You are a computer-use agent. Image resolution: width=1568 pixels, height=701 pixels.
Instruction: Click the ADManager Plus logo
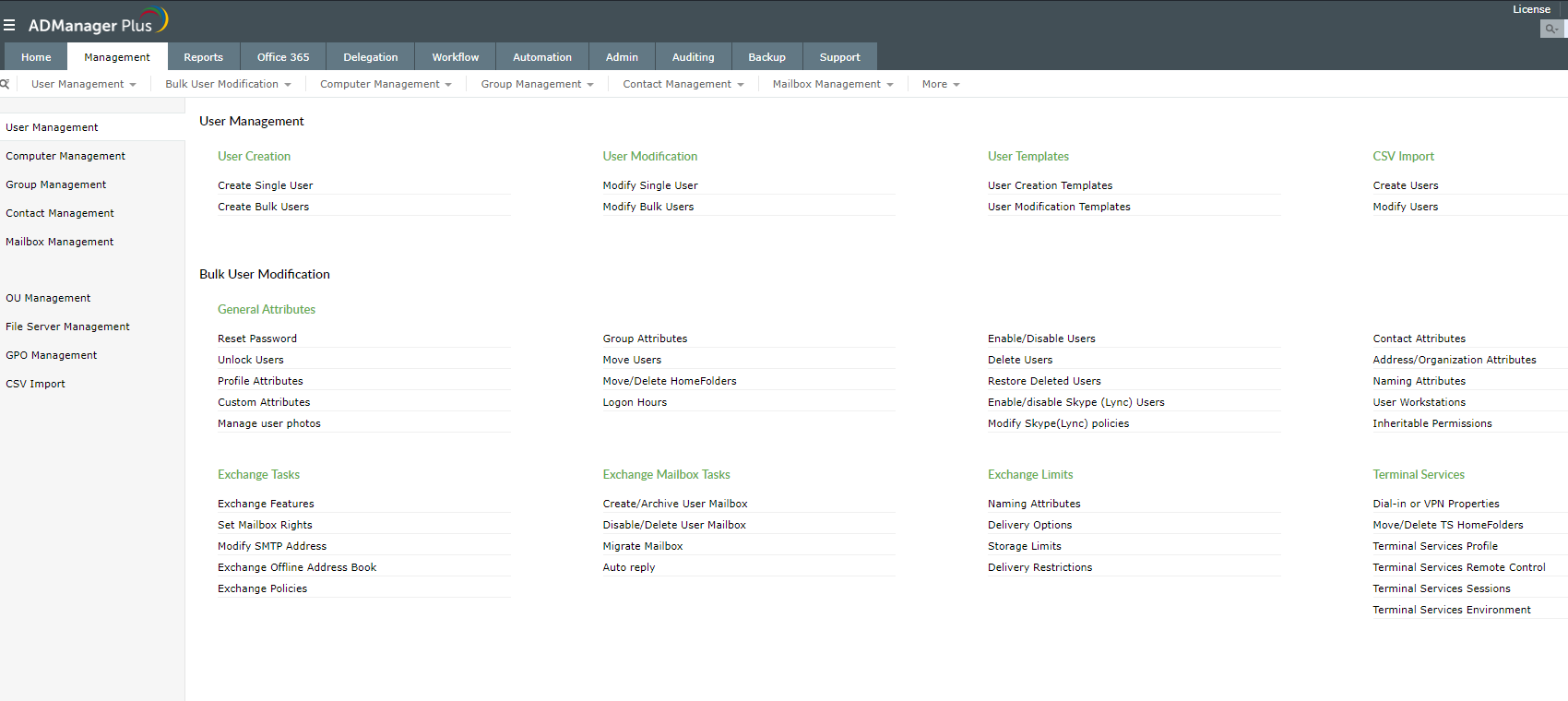[97, 22]
